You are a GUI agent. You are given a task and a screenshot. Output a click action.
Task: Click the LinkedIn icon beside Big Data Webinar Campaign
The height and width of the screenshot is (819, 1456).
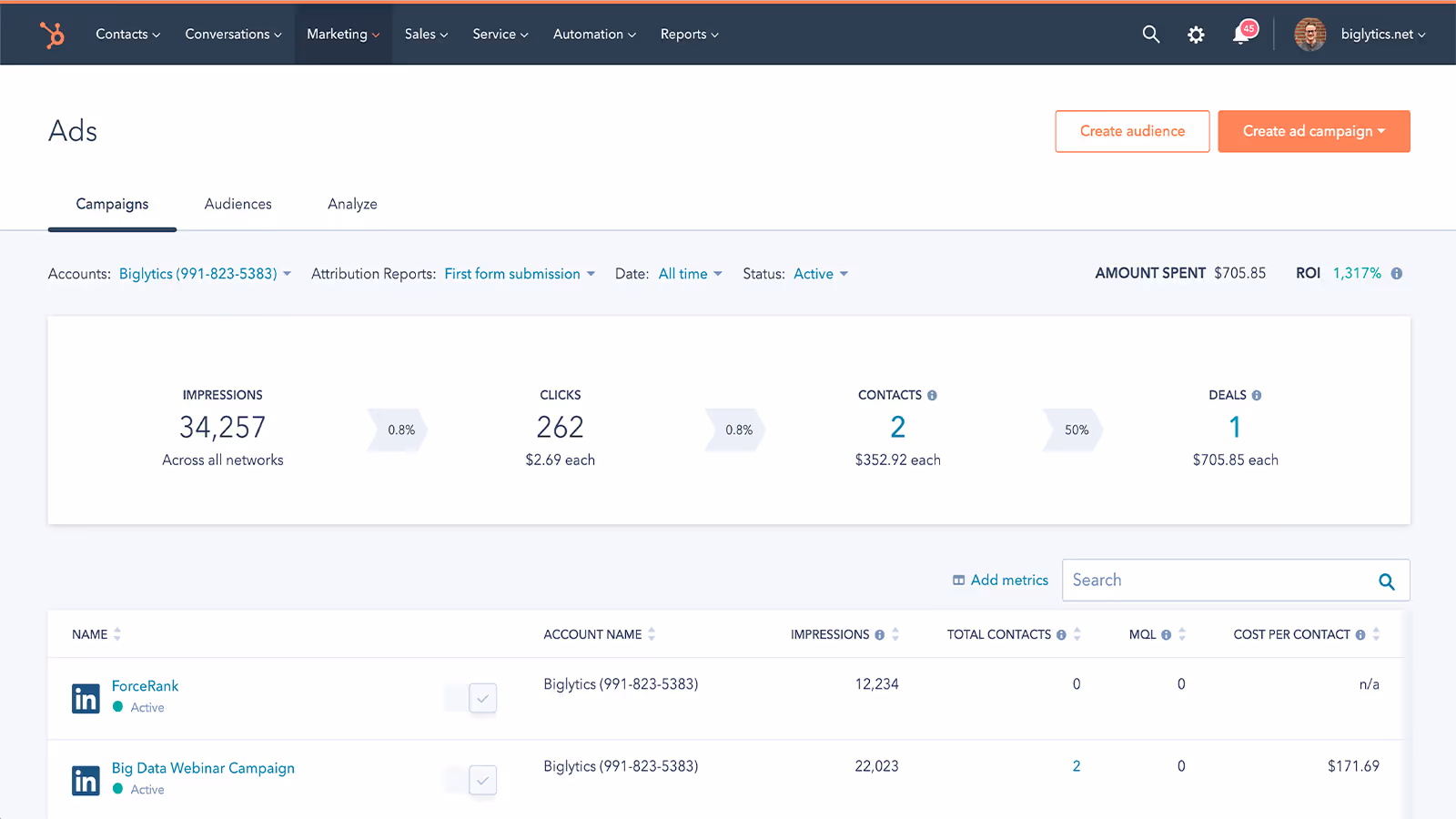click(x=85, y=780)
